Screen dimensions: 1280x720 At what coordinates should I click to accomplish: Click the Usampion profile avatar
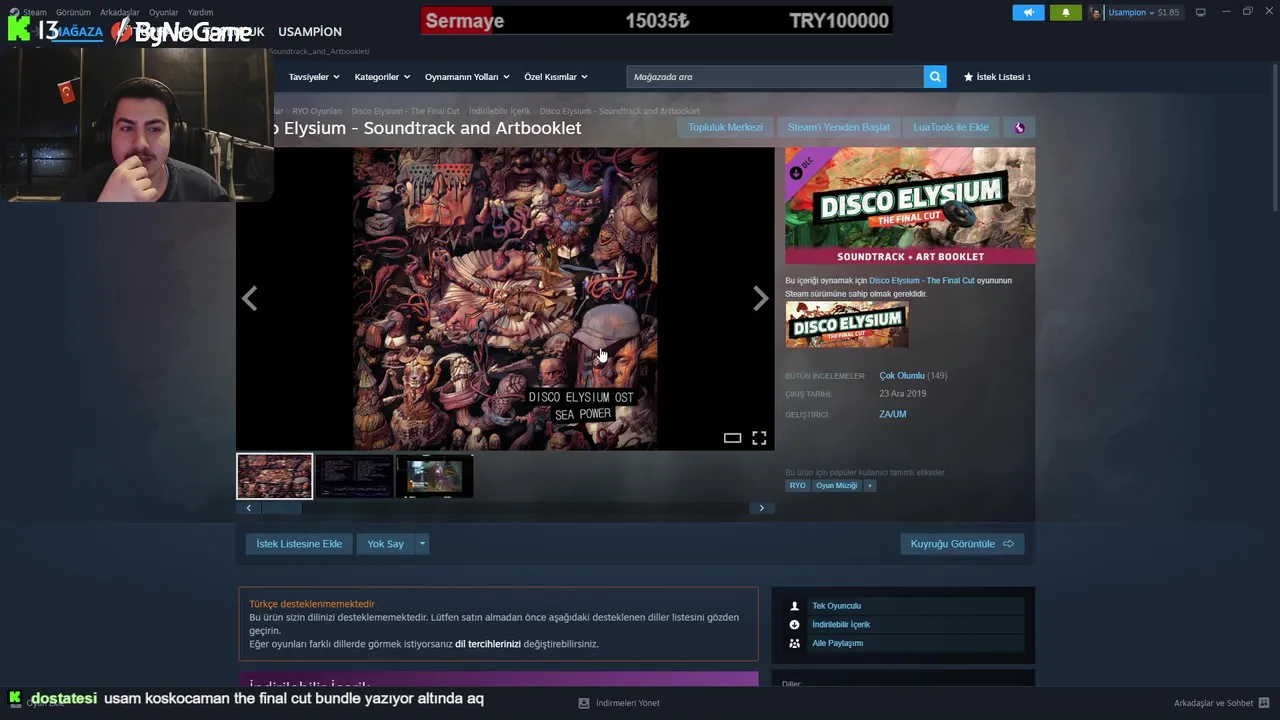[x=1097, y=13]
